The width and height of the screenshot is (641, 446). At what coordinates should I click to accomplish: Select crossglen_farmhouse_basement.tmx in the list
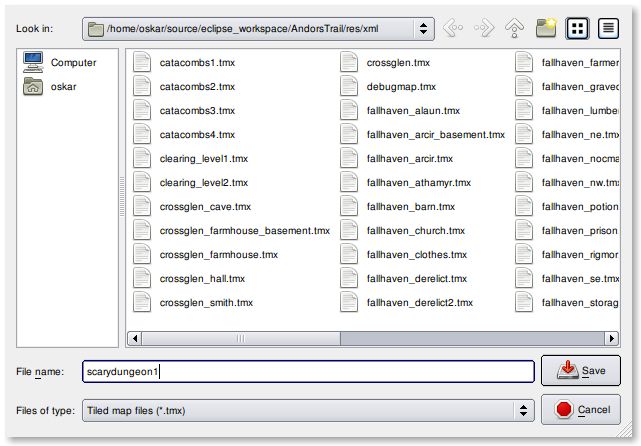click(243, 230)
